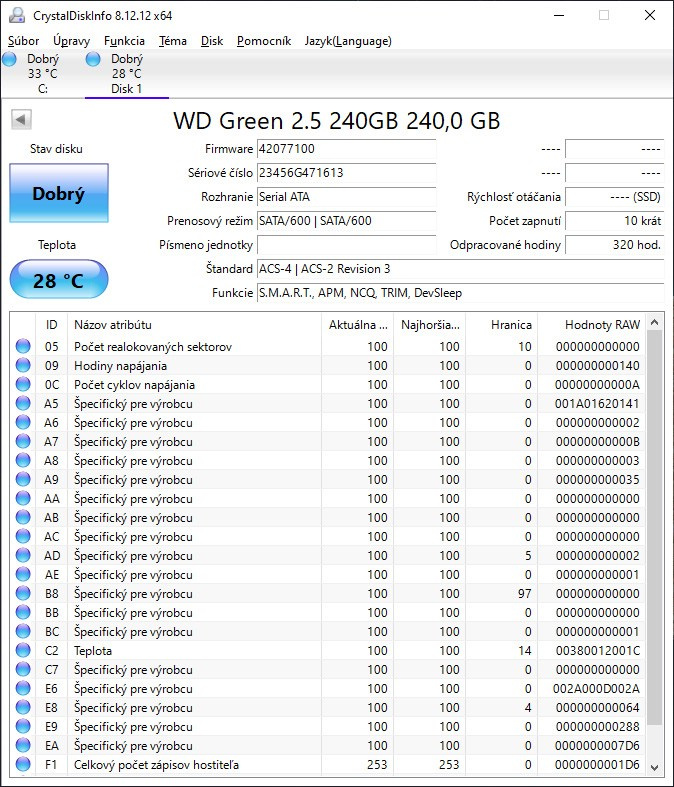Click status orb of attribute A9
The image size is (674, 787).
23,479
